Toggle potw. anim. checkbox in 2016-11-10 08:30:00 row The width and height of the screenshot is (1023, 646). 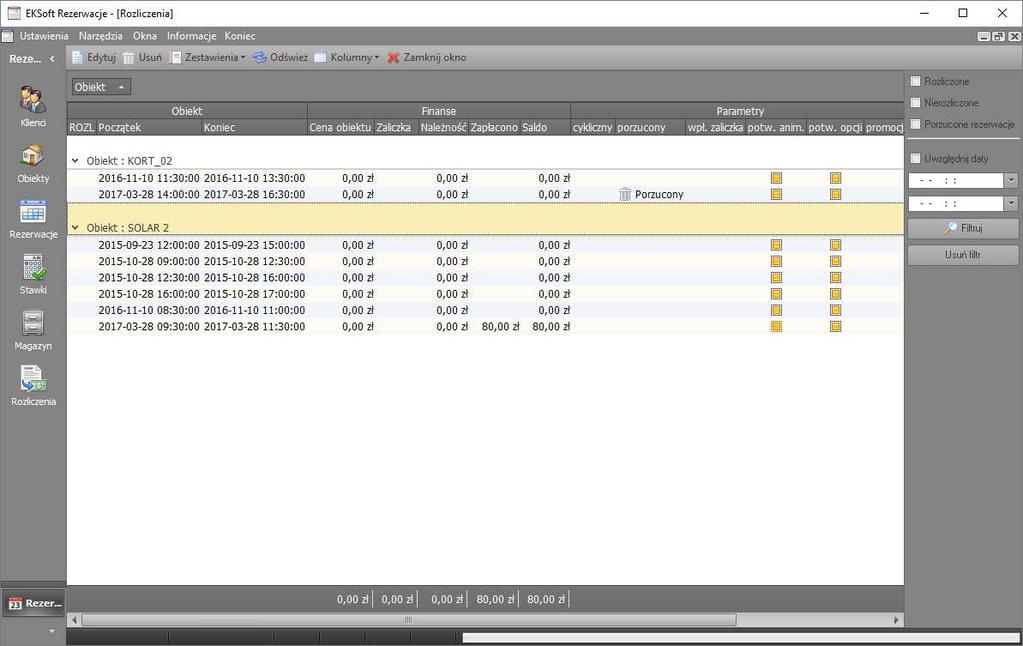tap(776, 311)
